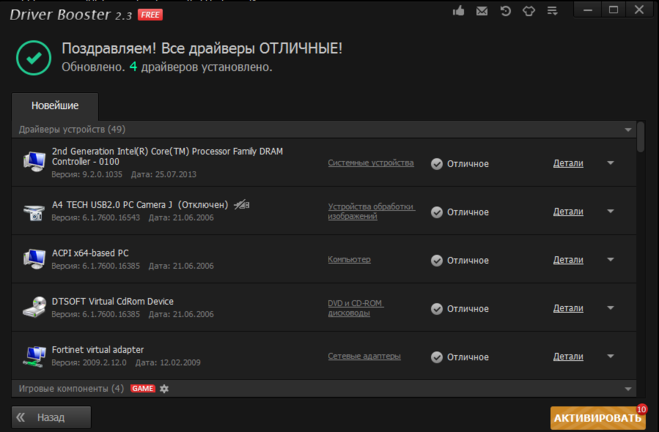
Task: Click the DTSOFT Virtual CdRom drive icon
Action: tap(34, 307)
